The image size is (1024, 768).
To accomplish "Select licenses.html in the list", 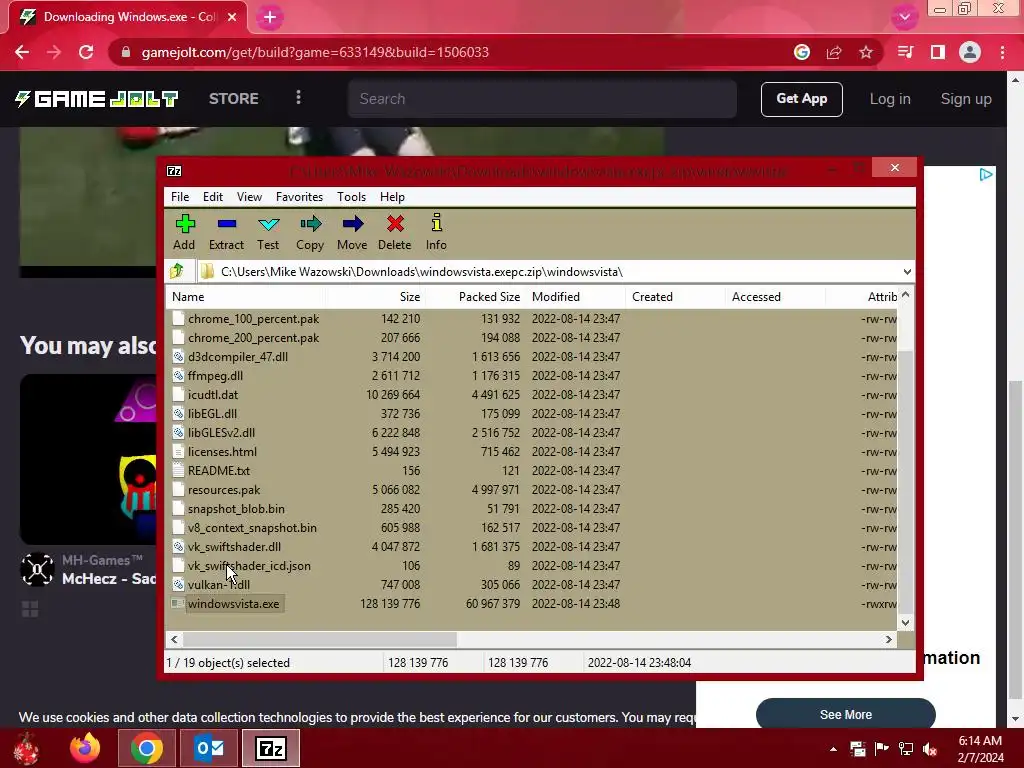I will (x=222, y=451).
